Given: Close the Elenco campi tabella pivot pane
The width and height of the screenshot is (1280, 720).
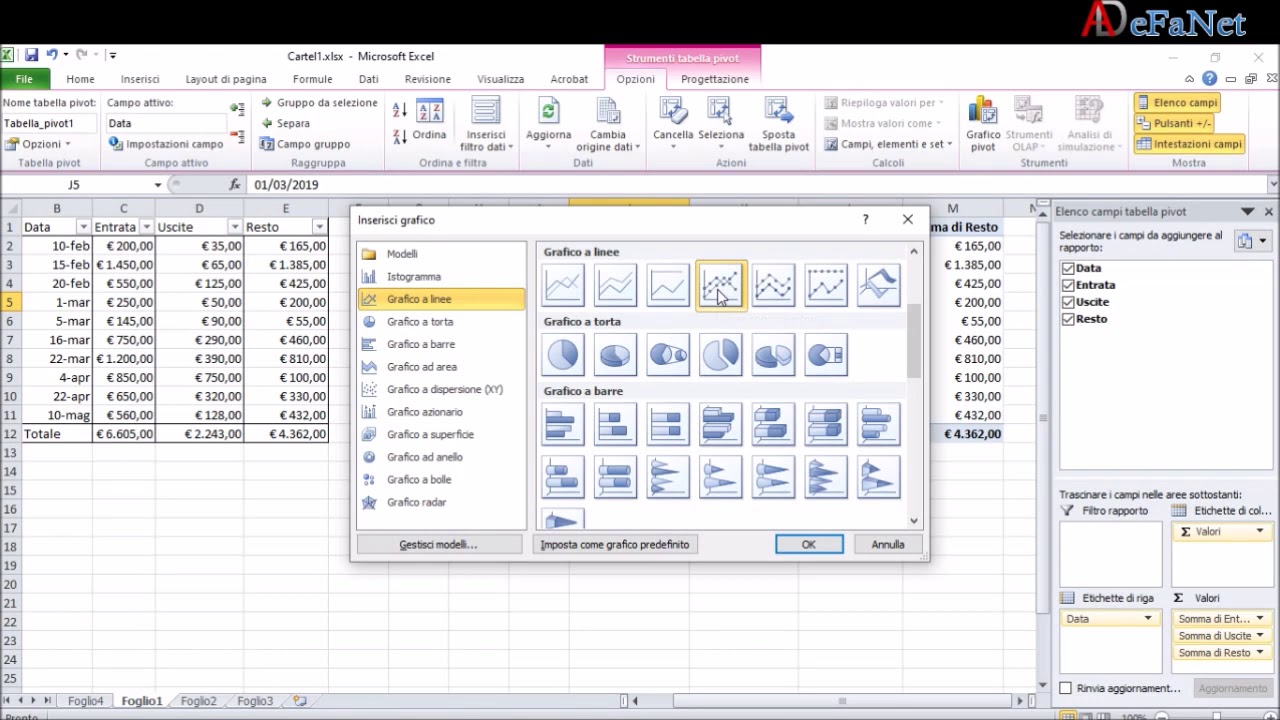Looking at the screenshot, I should [x=1268, y=212].
